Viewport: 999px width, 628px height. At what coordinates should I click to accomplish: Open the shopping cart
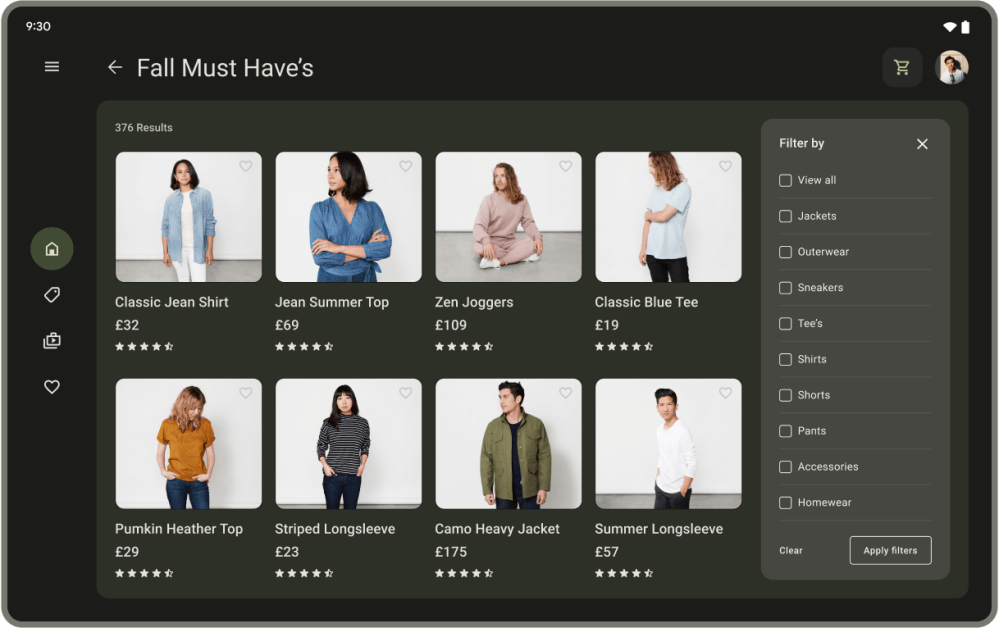pyautogui.click(x=902, y=67)
